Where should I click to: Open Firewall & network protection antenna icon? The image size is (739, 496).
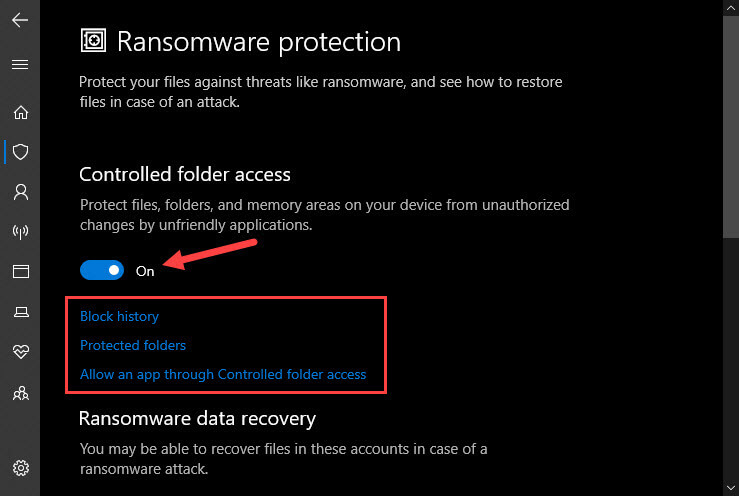click(20, 231)
